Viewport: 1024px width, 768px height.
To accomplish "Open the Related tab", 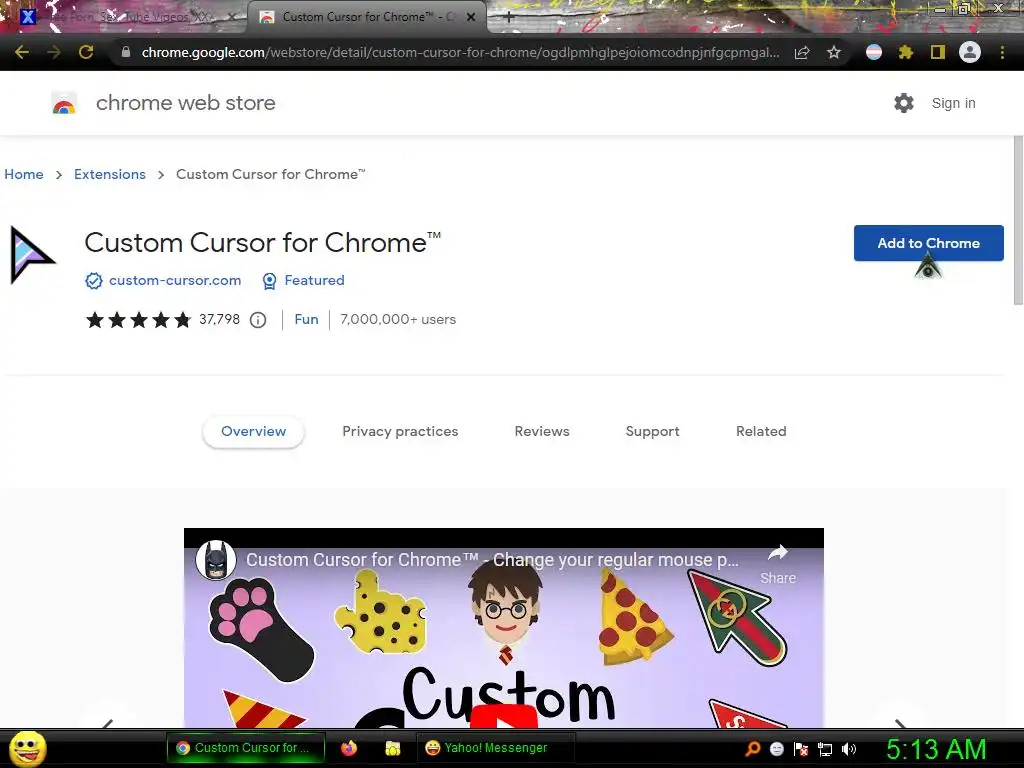I will point(761,432).
